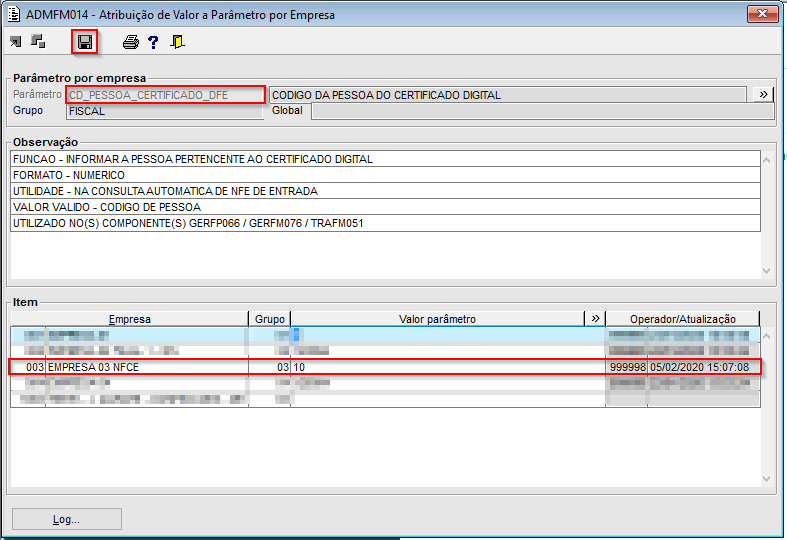
Task: Click the Grupo field showing FISCAL
Action: pos(165,111)
